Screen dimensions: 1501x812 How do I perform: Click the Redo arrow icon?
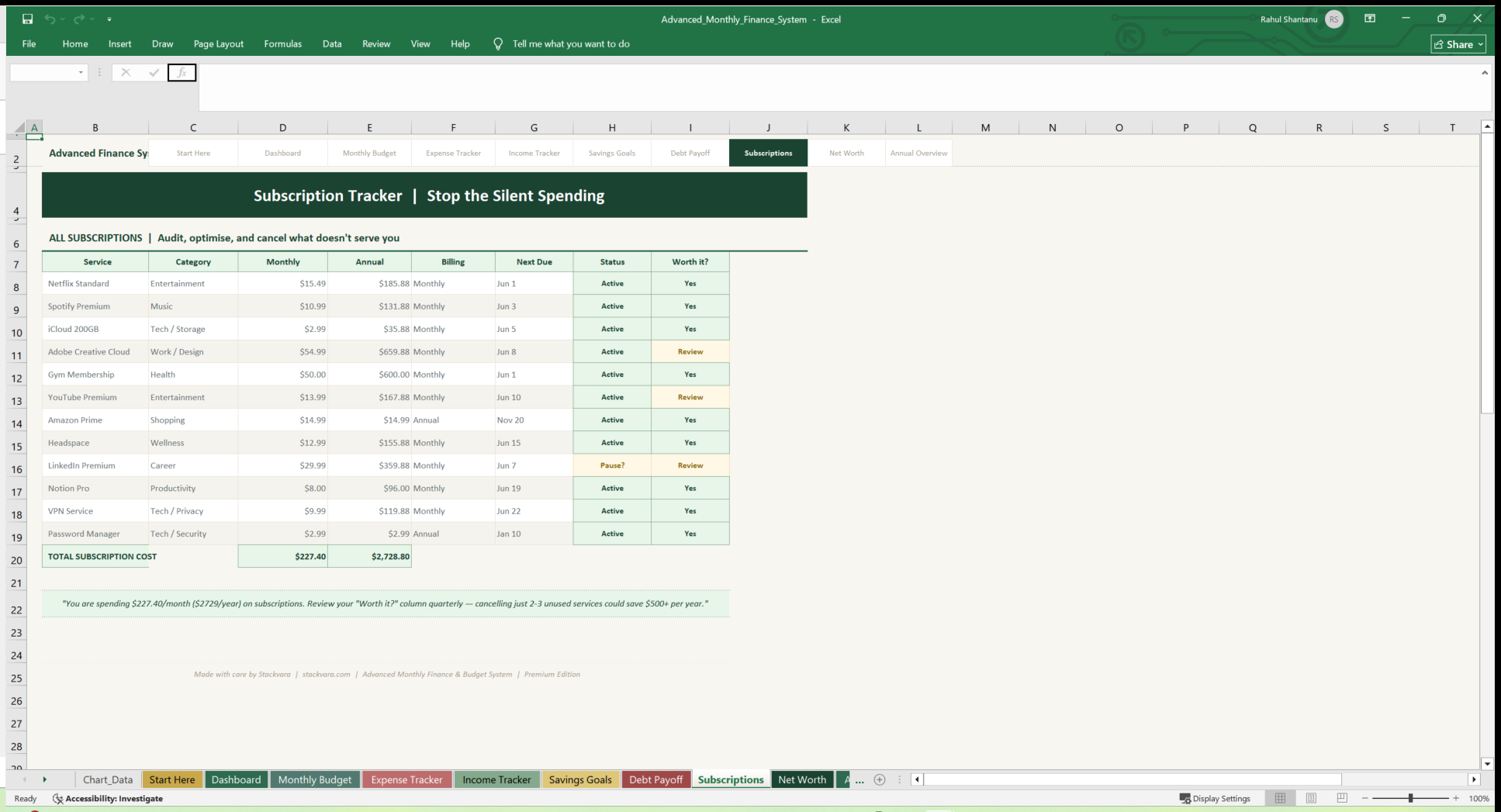pyautogui.click(x=79, y=19)
